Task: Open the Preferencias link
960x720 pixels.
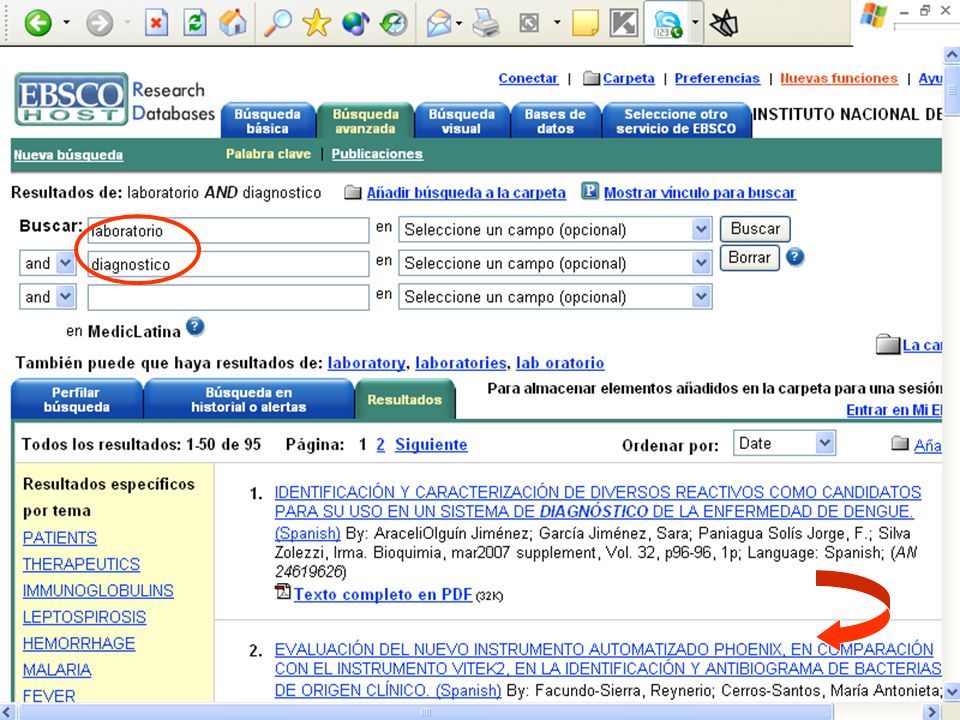Action: 717,78
